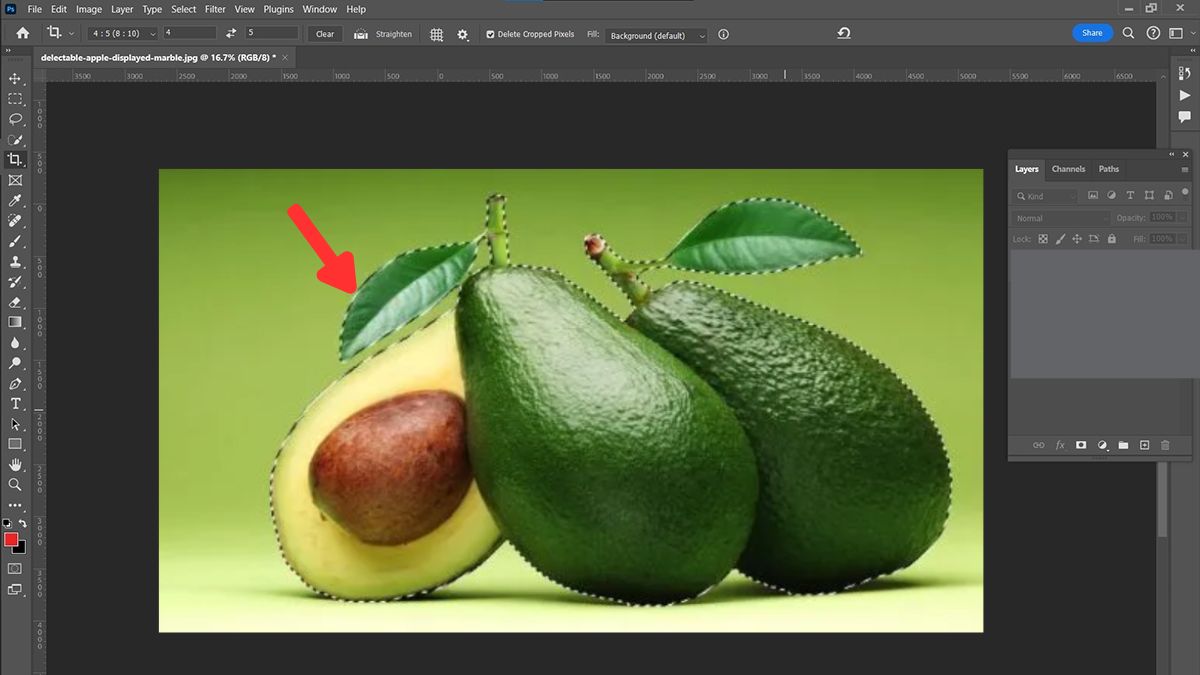Lock layer position

pos(1077,239)
